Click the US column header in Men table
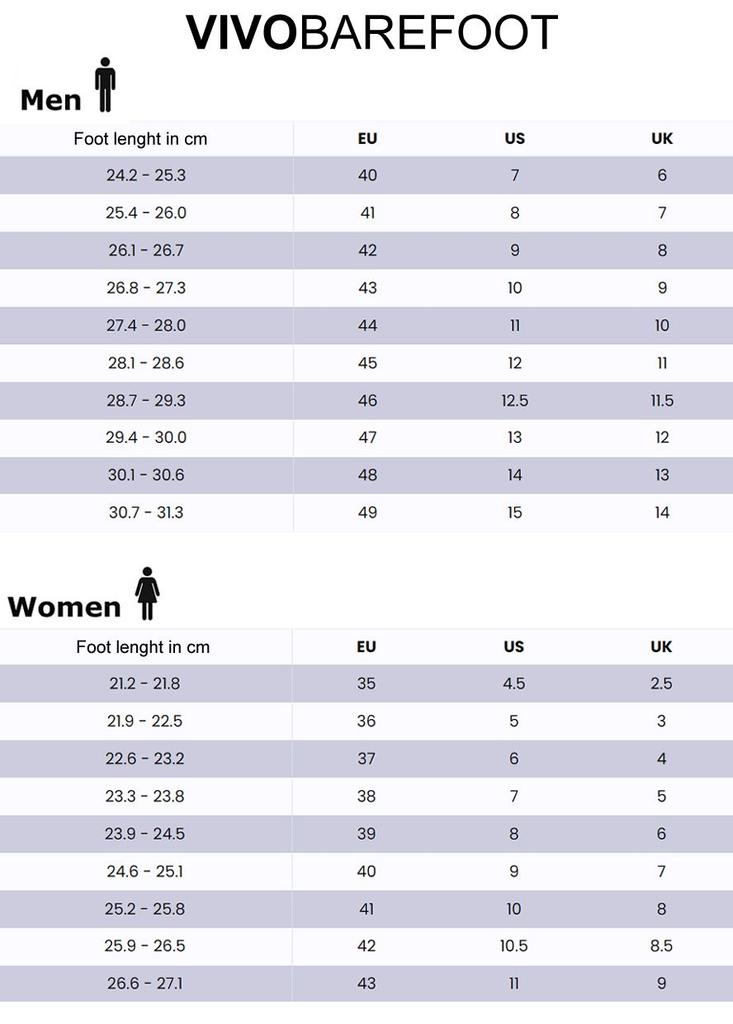The width and height of the screenshot is (733, 1024). coord(514,139)
